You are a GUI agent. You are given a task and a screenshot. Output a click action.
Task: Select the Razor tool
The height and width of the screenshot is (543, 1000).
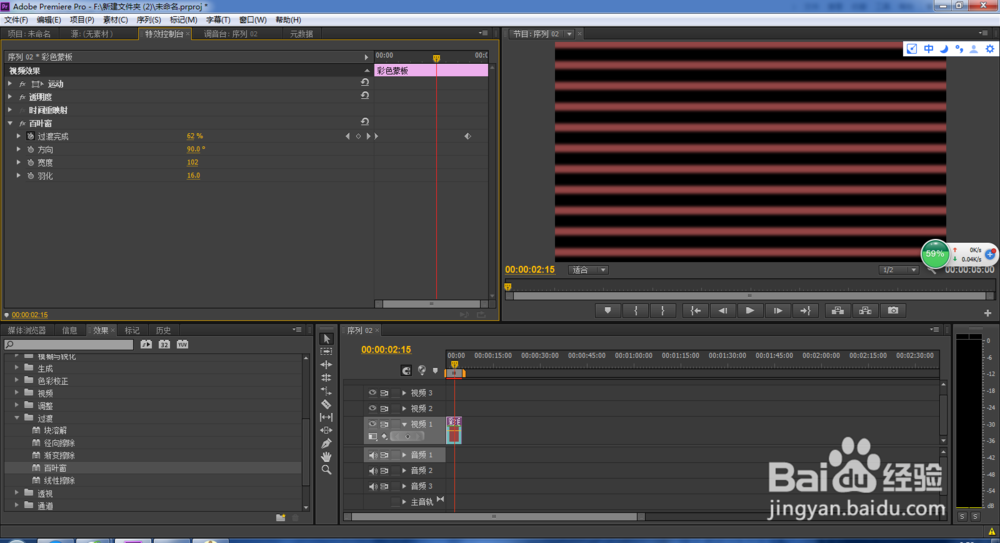click(x=327, y=404)
